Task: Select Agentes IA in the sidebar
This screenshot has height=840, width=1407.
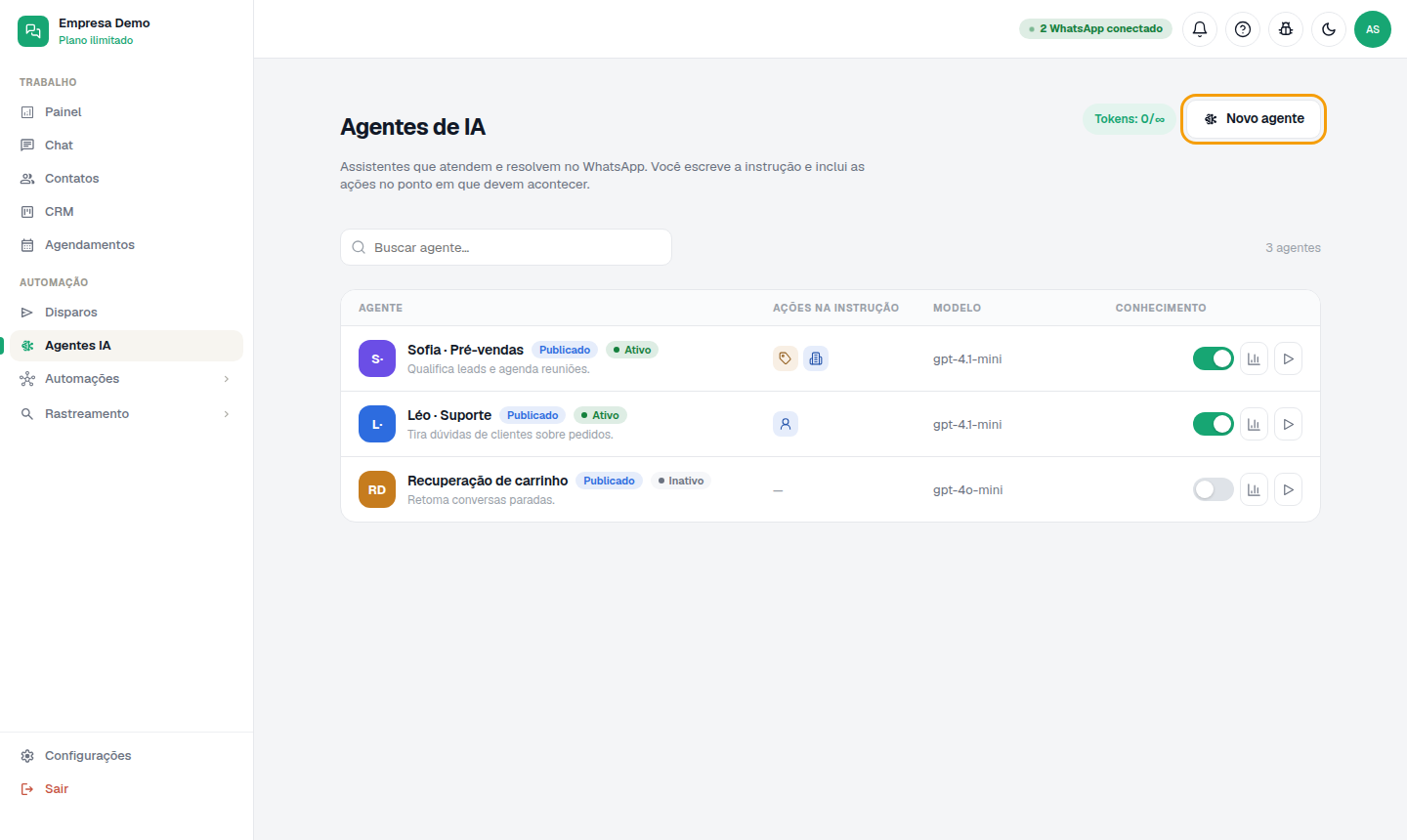Action: 127,346
